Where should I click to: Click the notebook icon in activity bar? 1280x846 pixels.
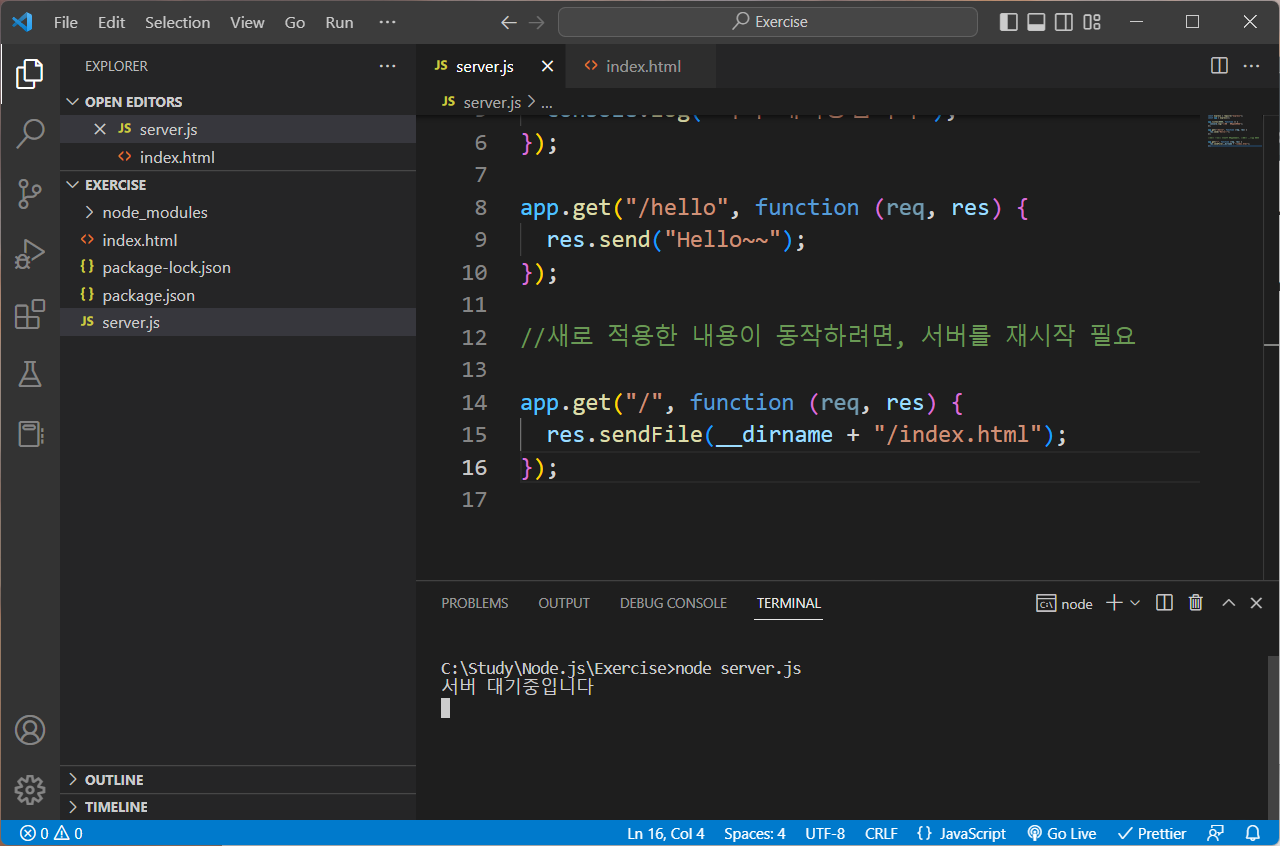click(30, 433)
